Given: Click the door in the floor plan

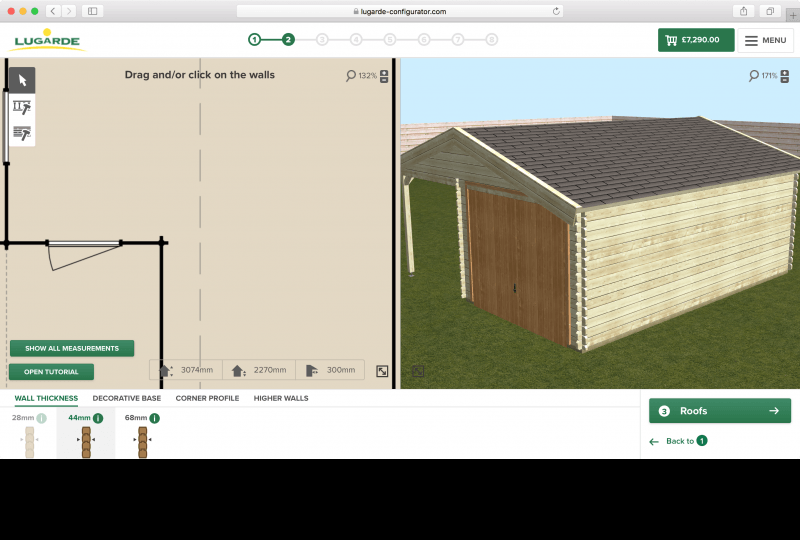Looking at the screenshot, I should [x=84, y=253].
